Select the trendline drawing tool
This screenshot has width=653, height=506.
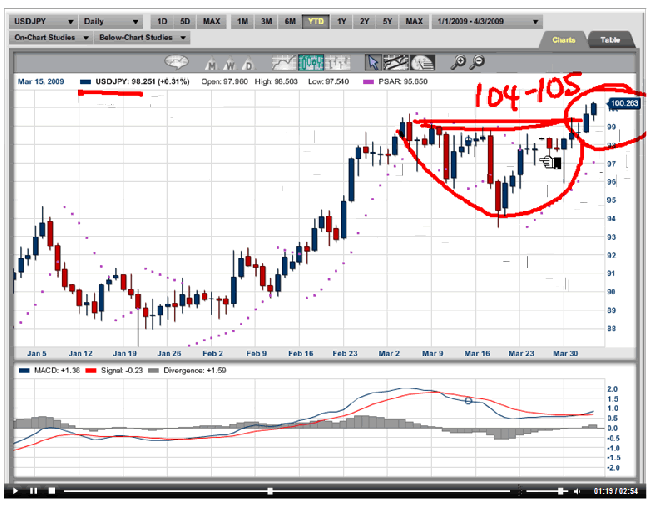[x=397, y=62]
